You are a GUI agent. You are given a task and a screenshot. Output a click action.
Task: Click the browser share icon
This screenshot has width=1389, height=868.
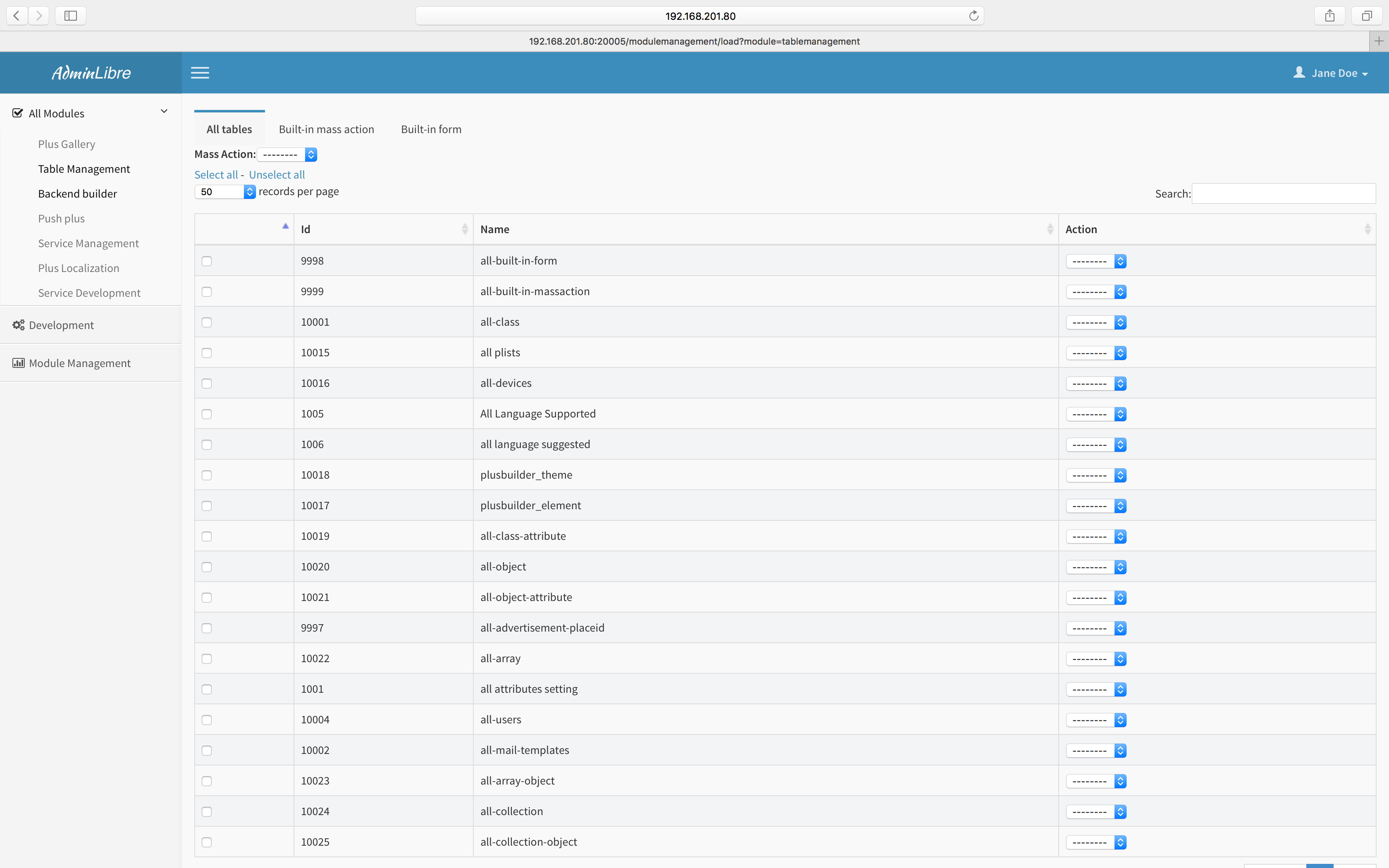pyautogui.click(x=1329, y=16)
